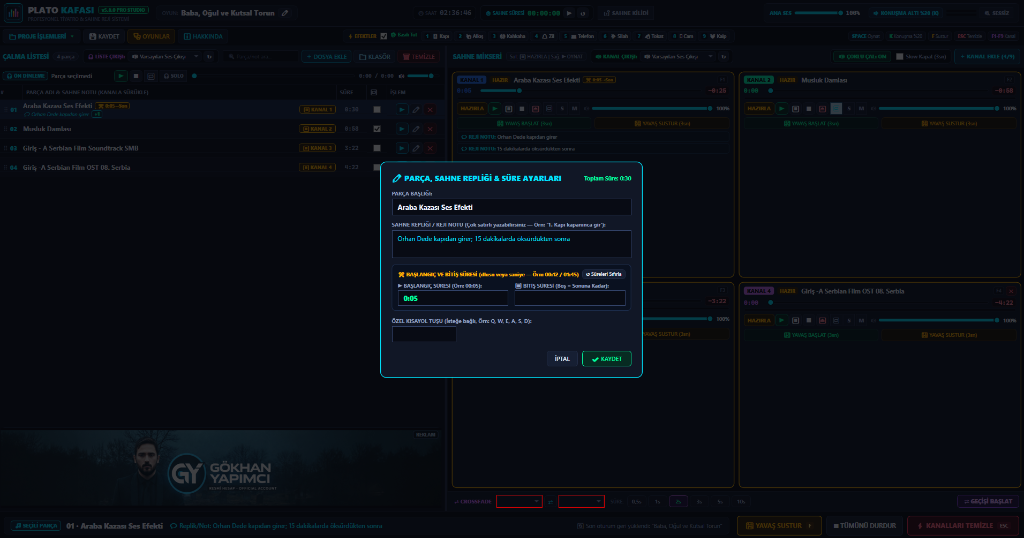Stop Kanal 2 in the mixer
Viewport: 1024px width, 538px height.
808,108
